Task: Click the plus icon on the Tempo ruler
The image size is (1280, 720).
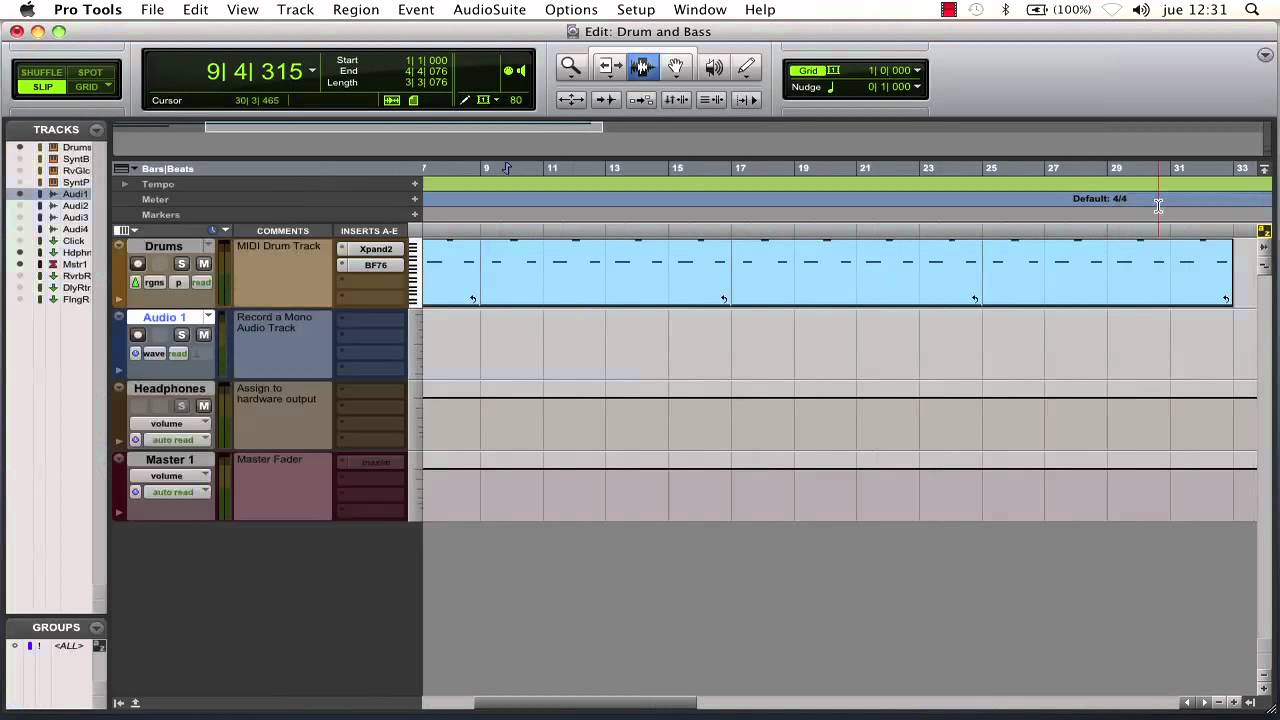Action: [414, 184]
